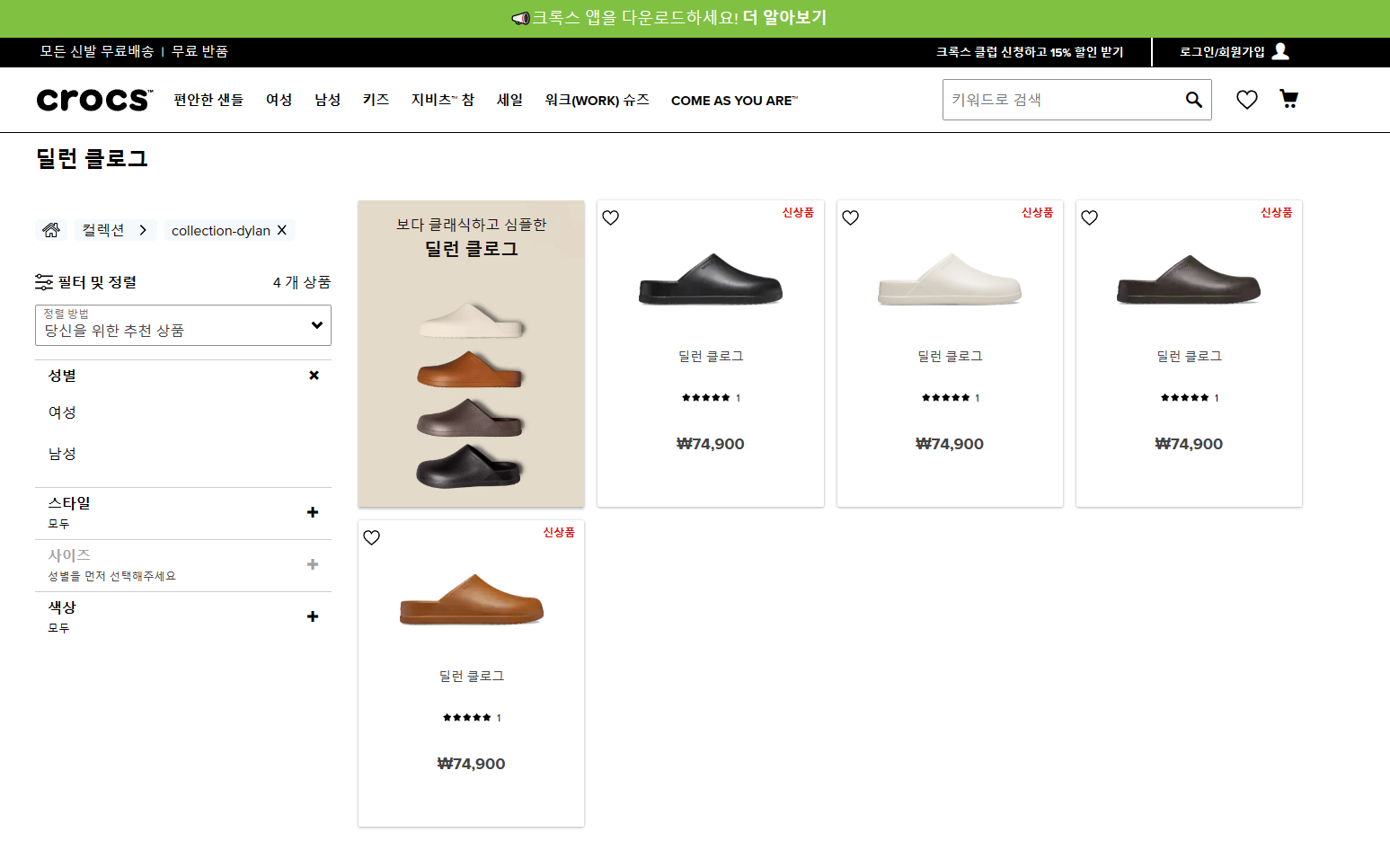
Task: Expand the 사이즈 filter section
Action: [313, 564]
